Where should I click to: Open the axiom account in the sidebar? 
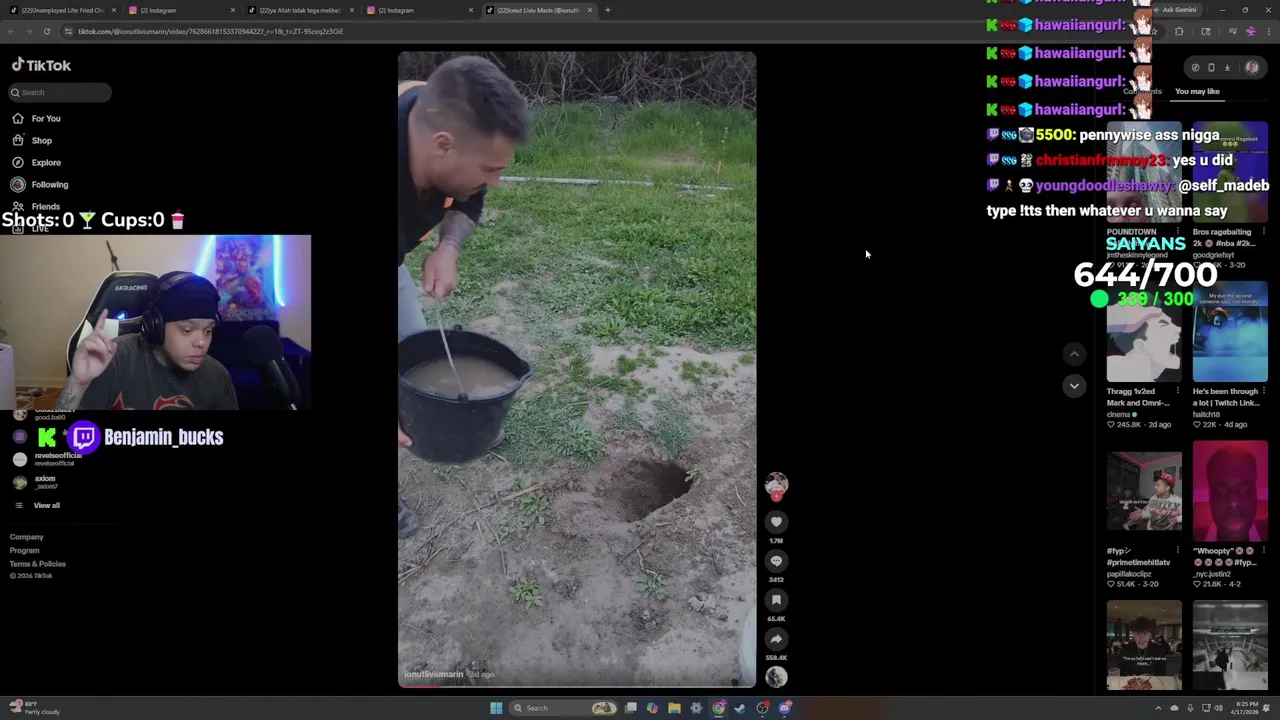pos(38,482)
